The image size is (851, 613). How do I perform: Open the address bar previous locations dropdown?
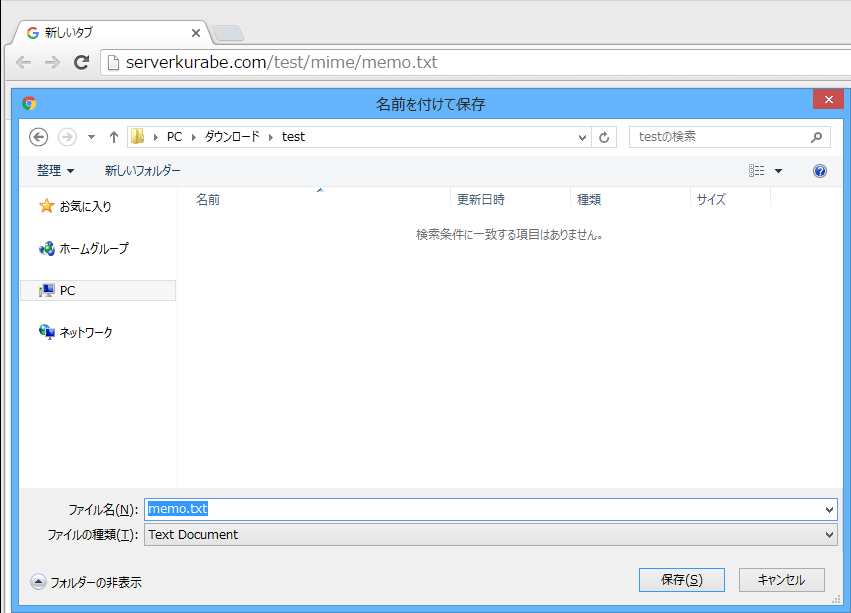582,137
